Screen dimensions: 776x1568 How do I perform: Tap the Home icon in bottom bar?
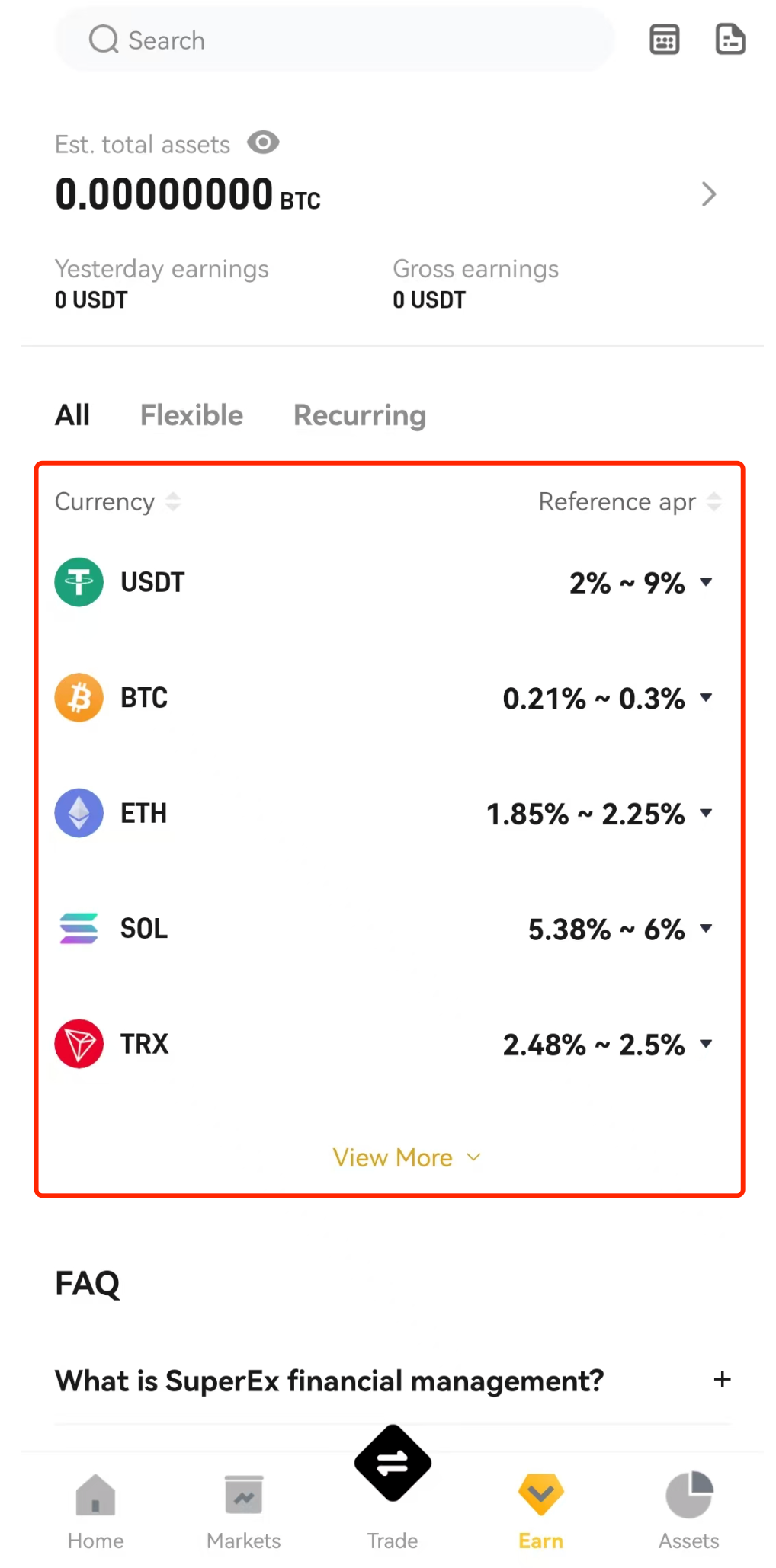(95, 1495)
